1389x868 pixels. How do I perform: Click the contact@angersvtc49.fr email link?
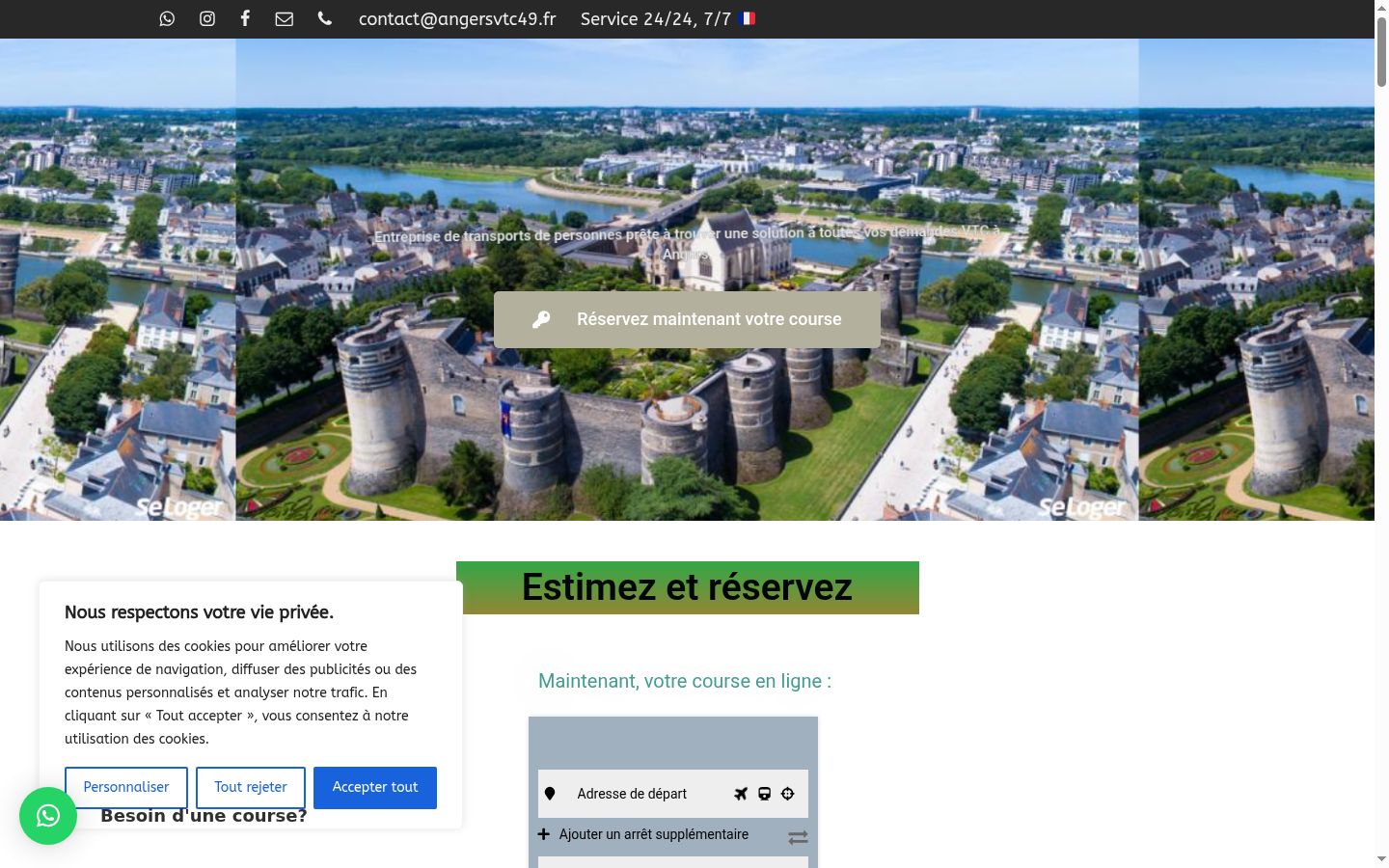(457, 19)
